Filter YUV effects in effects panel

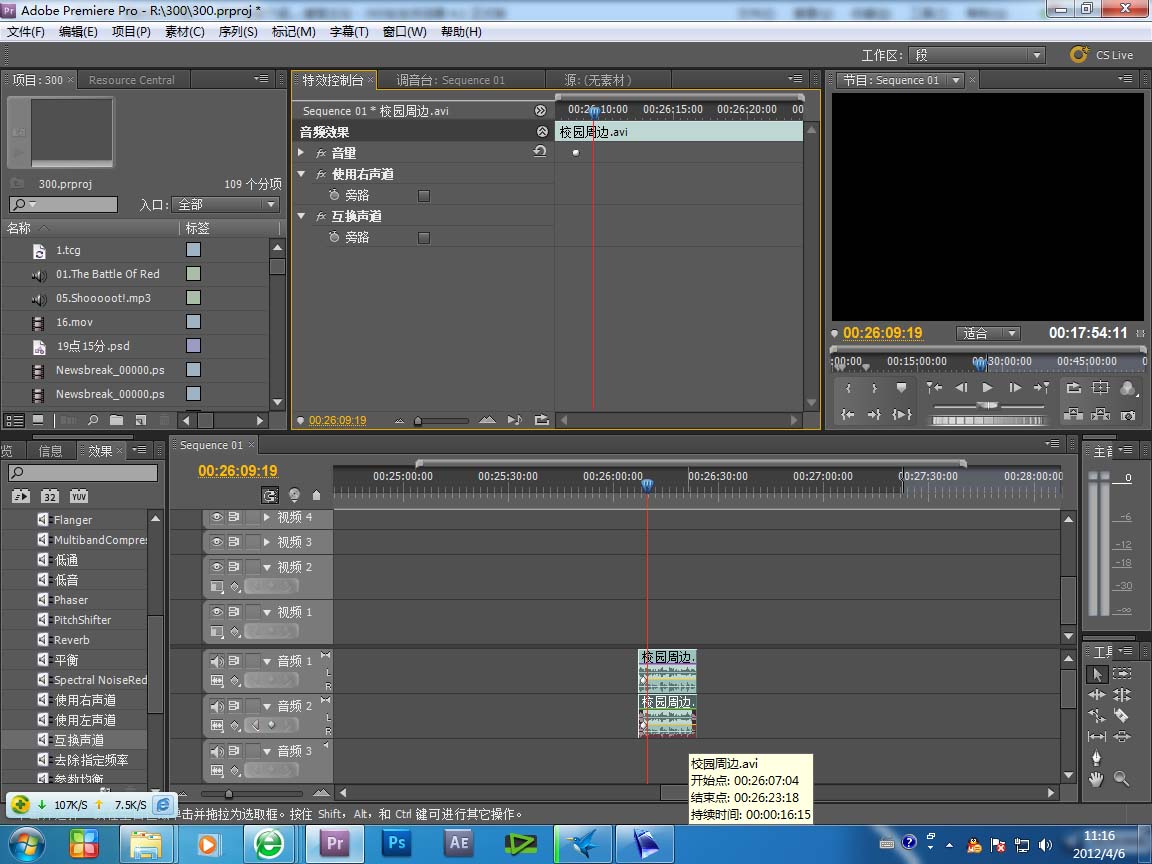click(79, 497)
